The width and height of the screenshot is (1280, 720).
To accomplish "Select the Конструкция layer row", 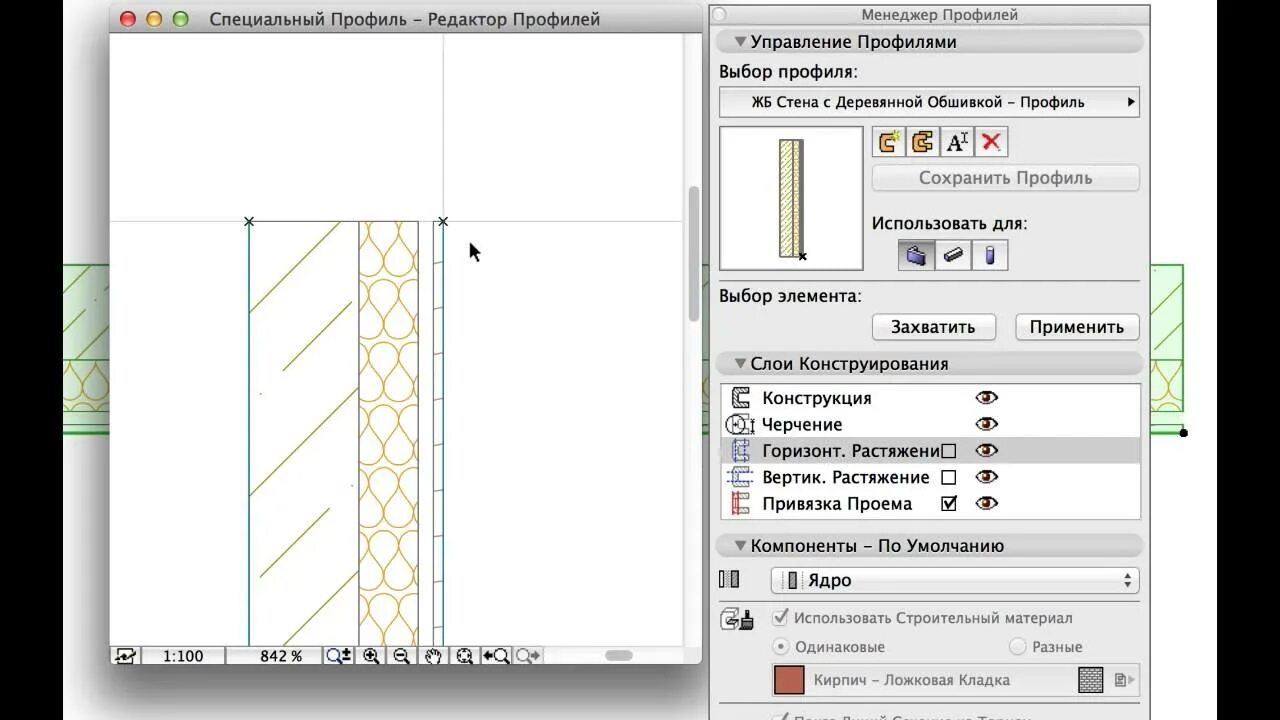I will [x=930, y=398].
